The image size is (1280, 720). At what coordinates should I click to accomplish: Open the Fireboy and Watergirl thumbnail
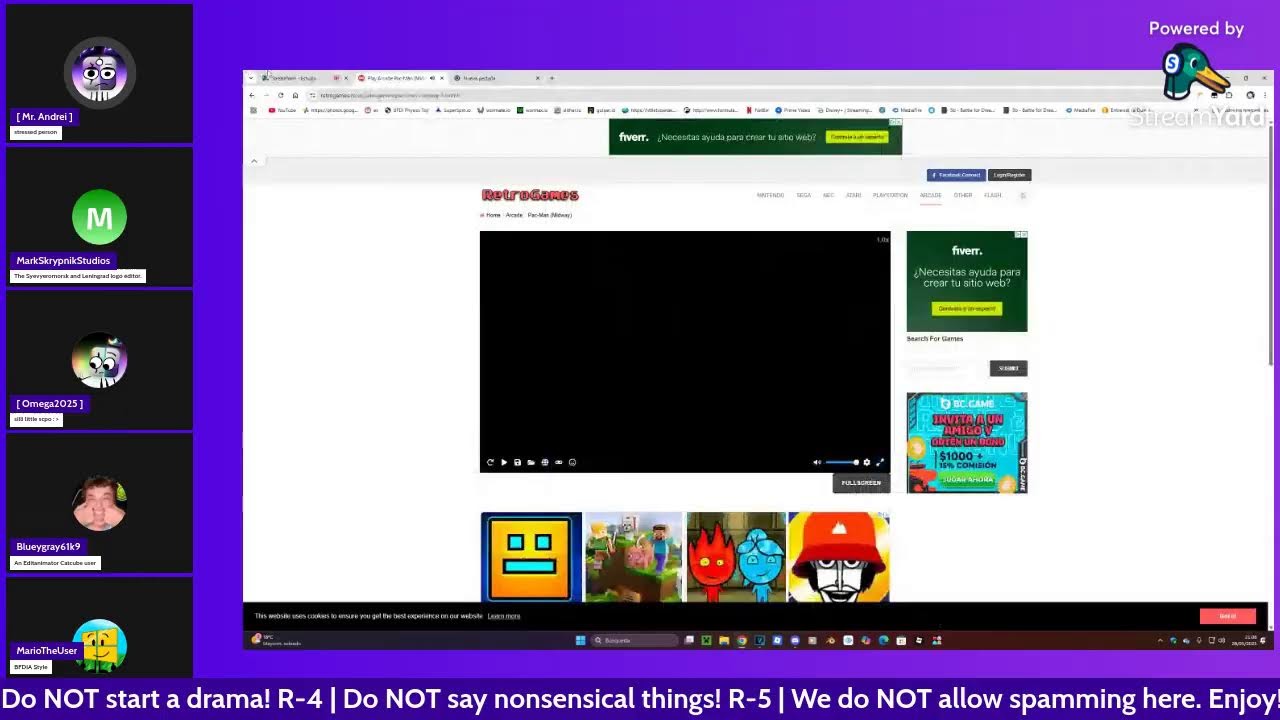click(736, 557)
